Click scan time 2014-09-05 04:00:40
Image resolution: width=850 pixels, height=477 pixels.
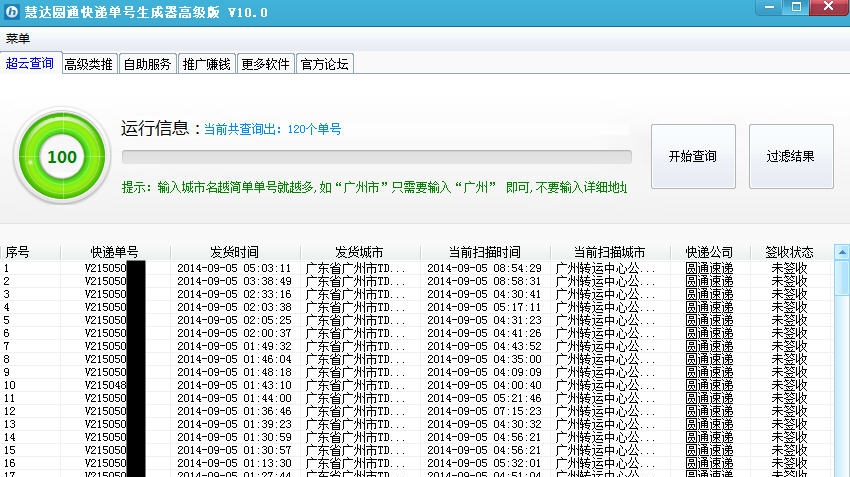[x=484, y=385]
